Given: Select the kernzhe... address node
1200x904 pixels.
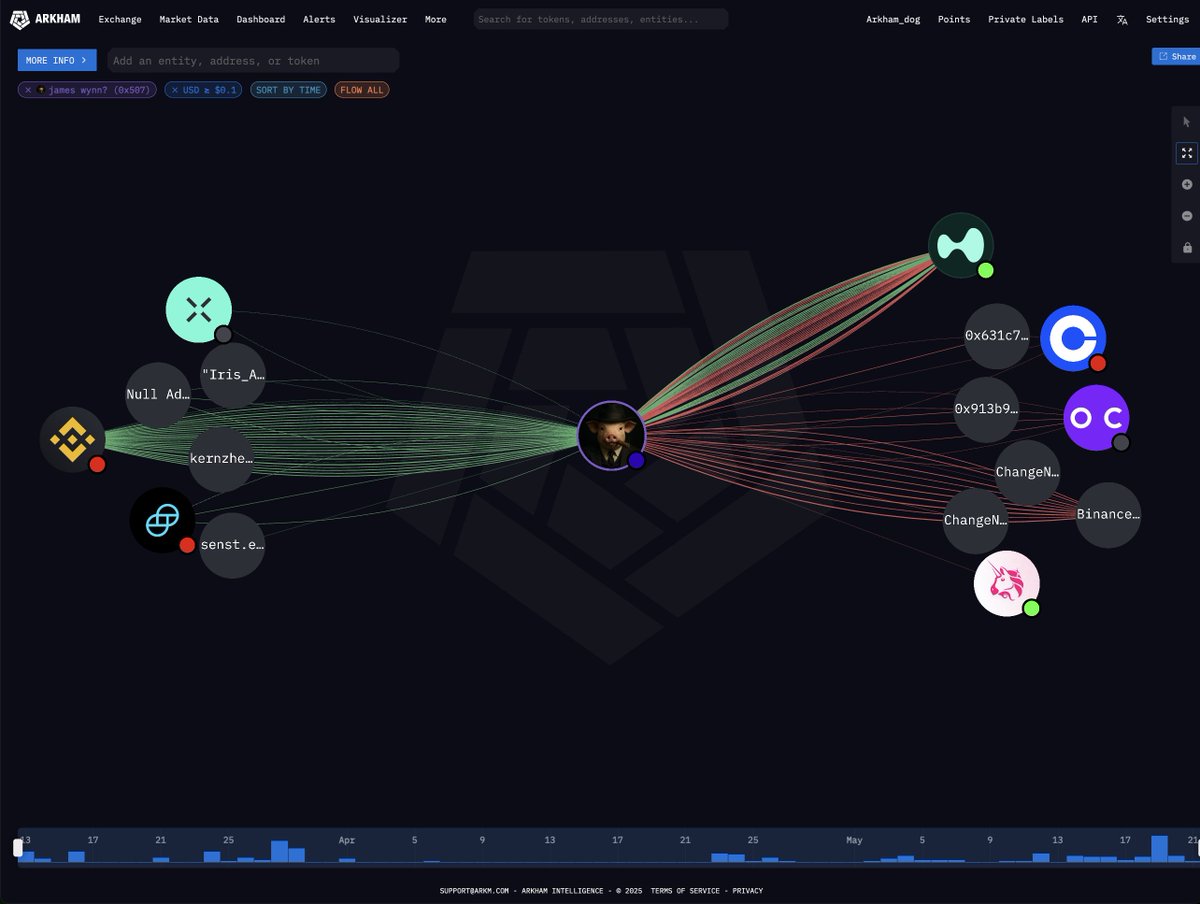Looking at the screenshot, I should click(221, 459).
